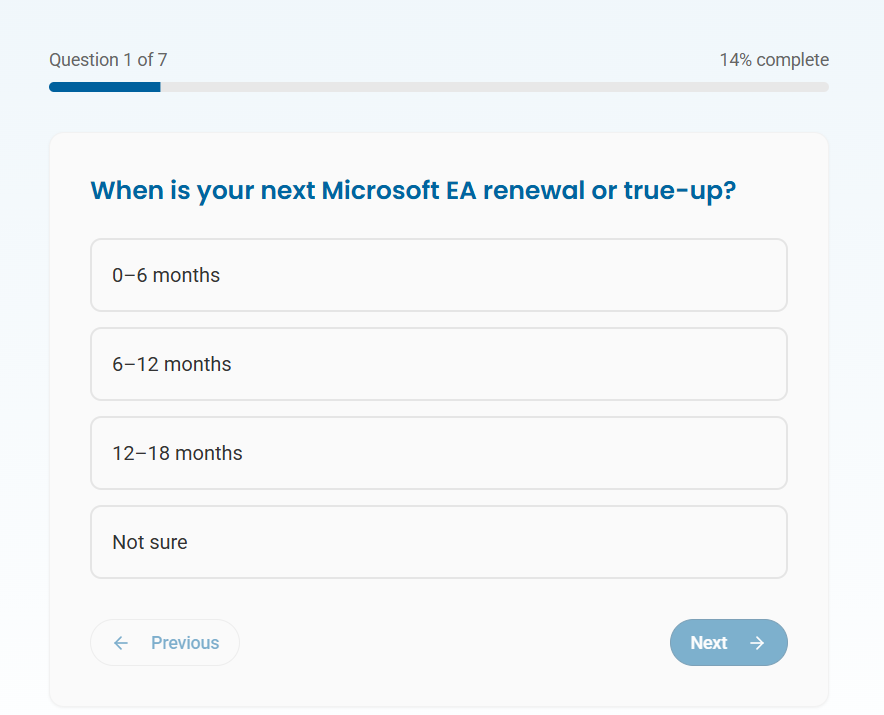Click the "14% complete" status text
The image size is (884, 715).
(x=774, y=60)
